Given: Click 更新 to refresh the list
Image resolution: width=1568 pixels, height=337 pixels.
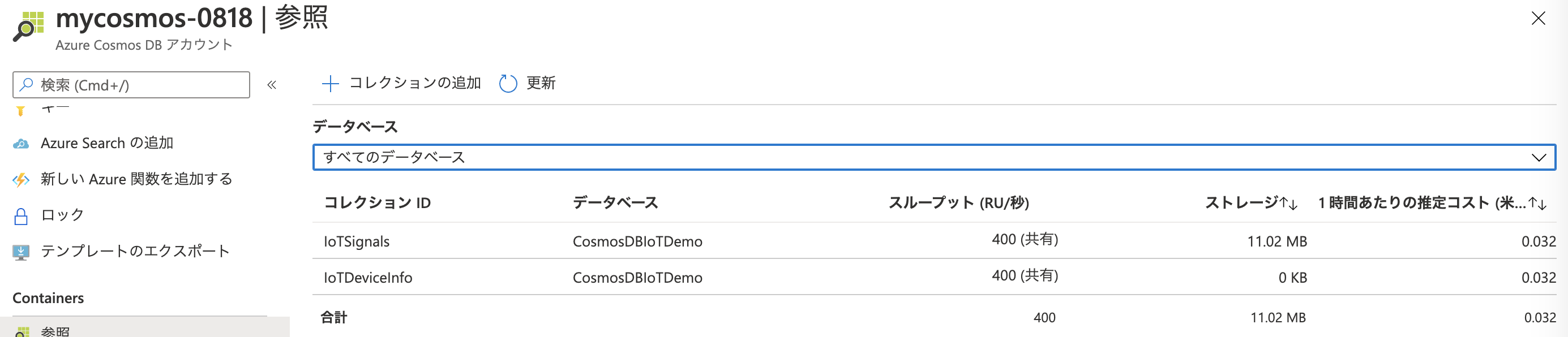Looking at the screenshot, I should pyautogui.click(x=541, y=83).
